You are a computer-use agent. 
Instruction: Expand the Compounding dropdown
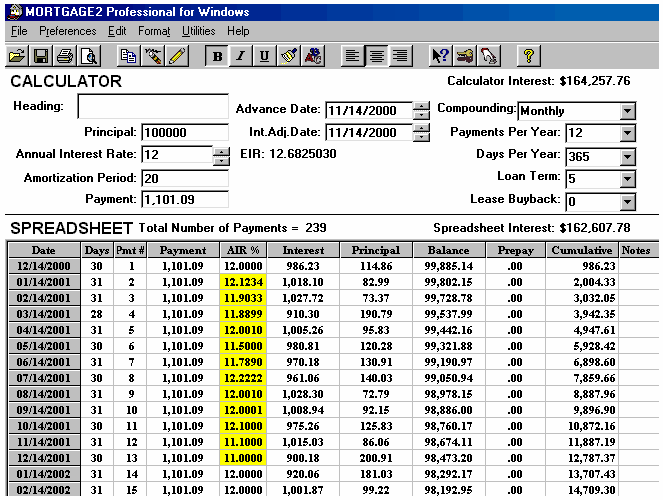[x=627, y=111]
